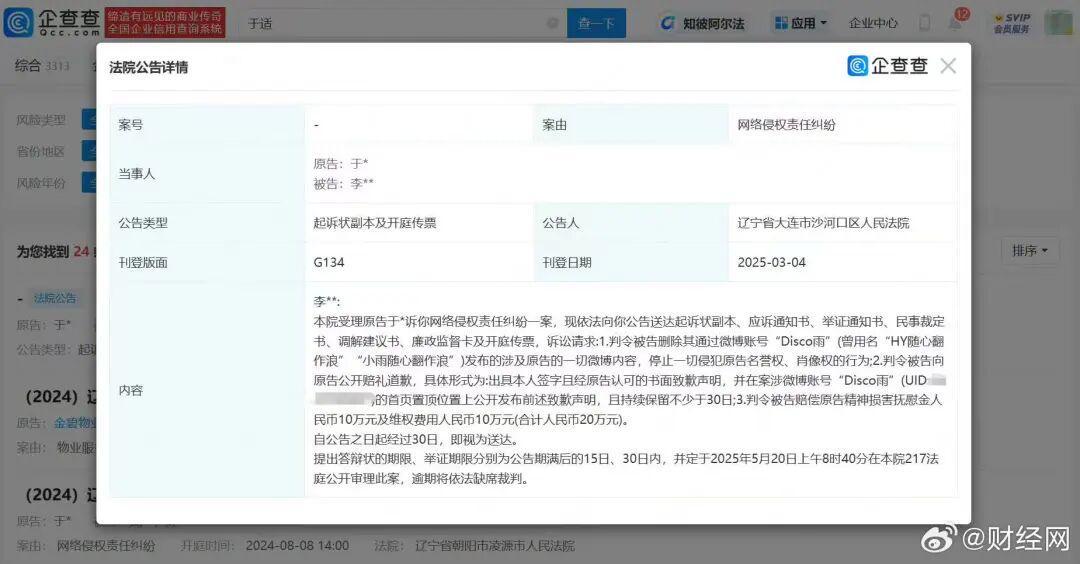Screen dimensions: 1080x564
Task: Click the 案号 label cell
Action: (x=207, y=125)
